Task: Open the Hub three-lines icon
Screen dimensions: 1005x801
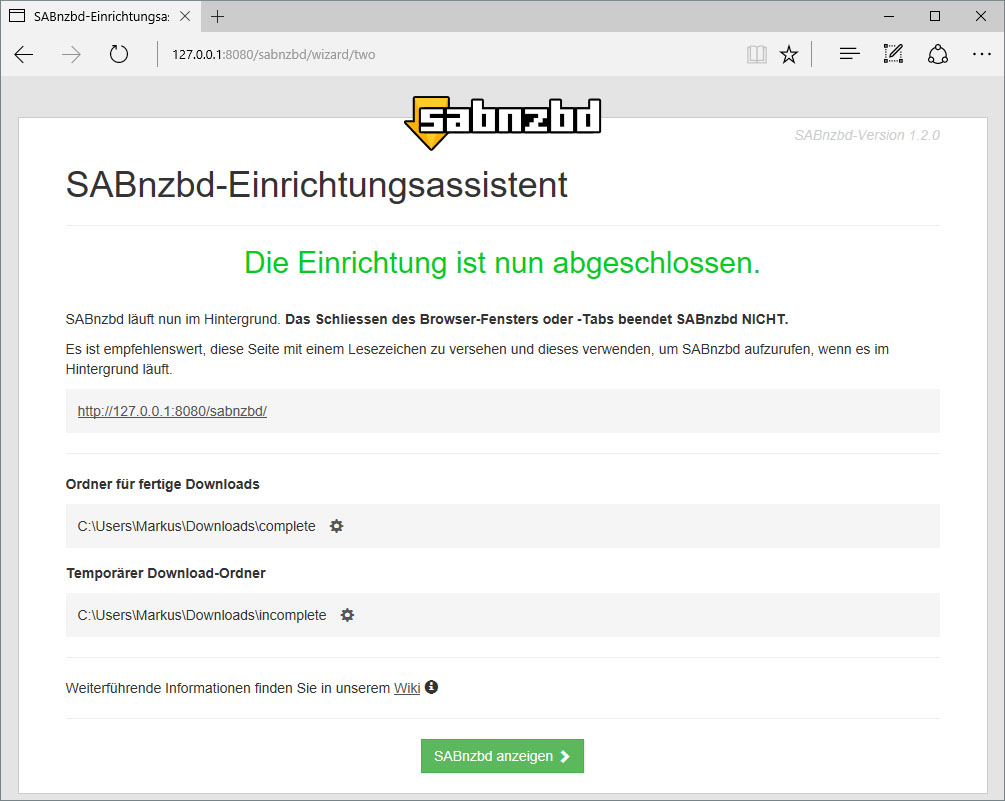Action: 849,54
